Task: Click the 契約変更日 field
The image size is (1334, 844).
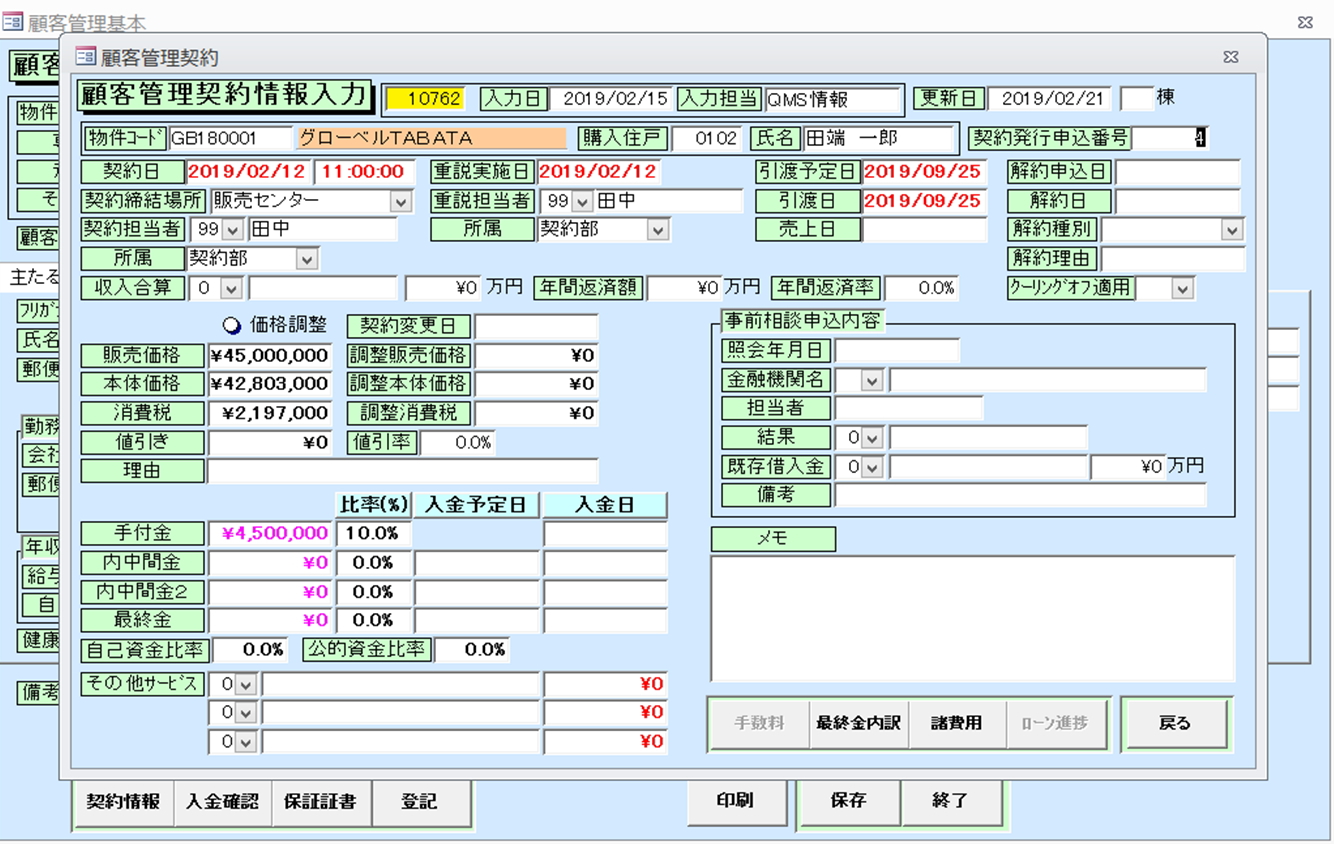Action: click(536, 327)
